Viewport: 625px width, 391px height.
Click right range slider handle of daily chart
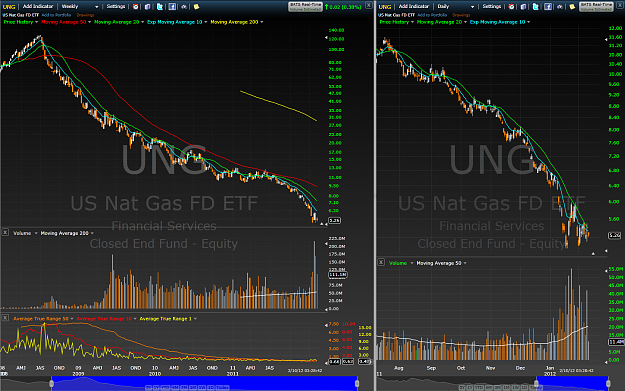click(x=608, y=383)
